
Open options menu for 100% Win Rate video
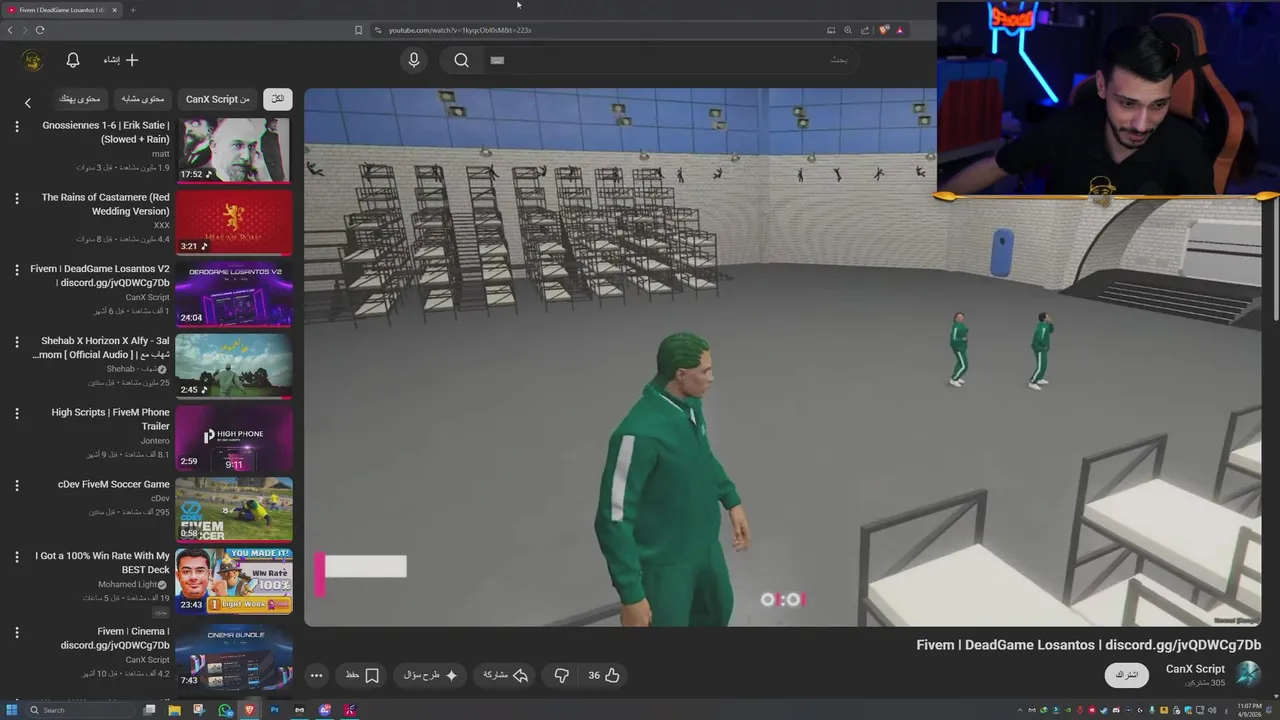(x=16, y=557)
